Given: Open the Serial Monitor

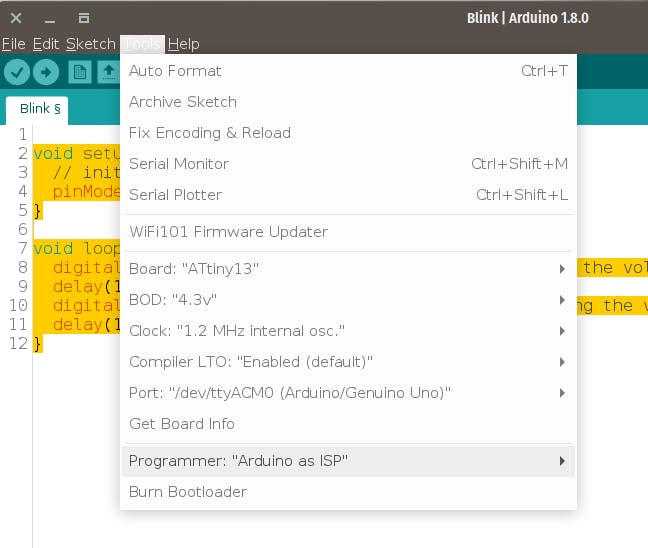Looking at the screenshot, I should pyautogui.click(x=348, y=164).
